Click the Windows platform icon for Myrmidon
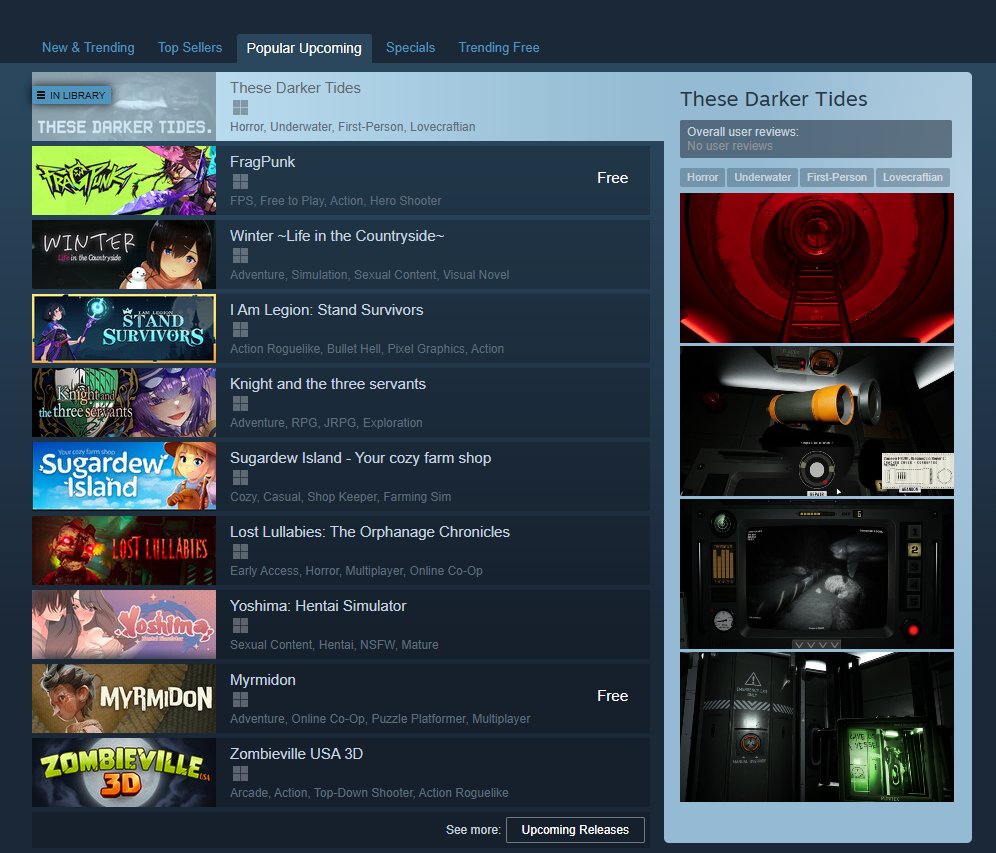Viewport: 996px width, 853px height. (239, 699)
